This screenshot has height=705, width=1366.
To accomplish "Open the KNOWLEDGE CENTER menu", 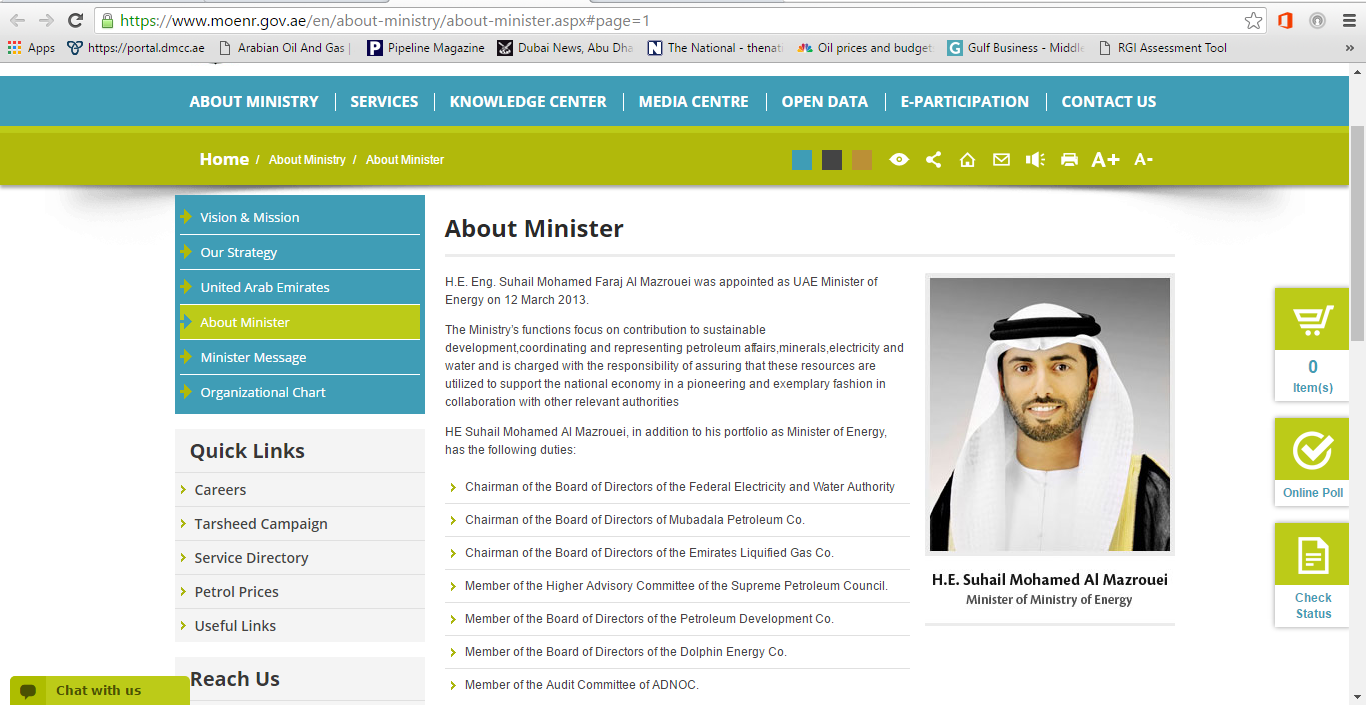I will tap(528, 102).
